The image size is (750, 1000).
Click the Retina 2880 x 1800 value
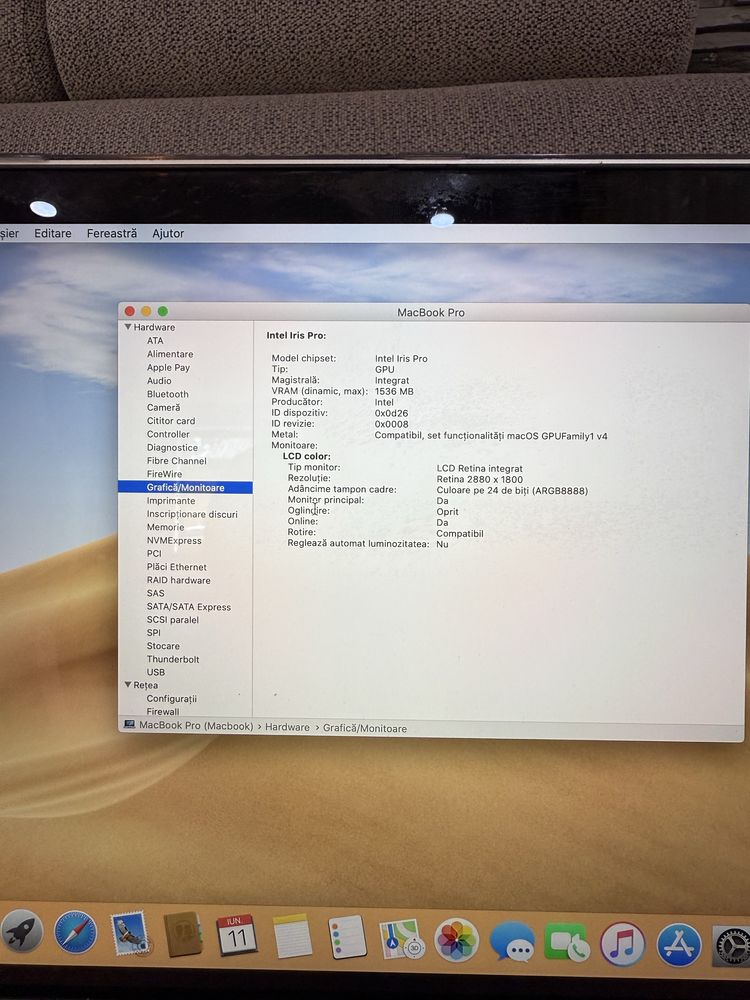480,480
